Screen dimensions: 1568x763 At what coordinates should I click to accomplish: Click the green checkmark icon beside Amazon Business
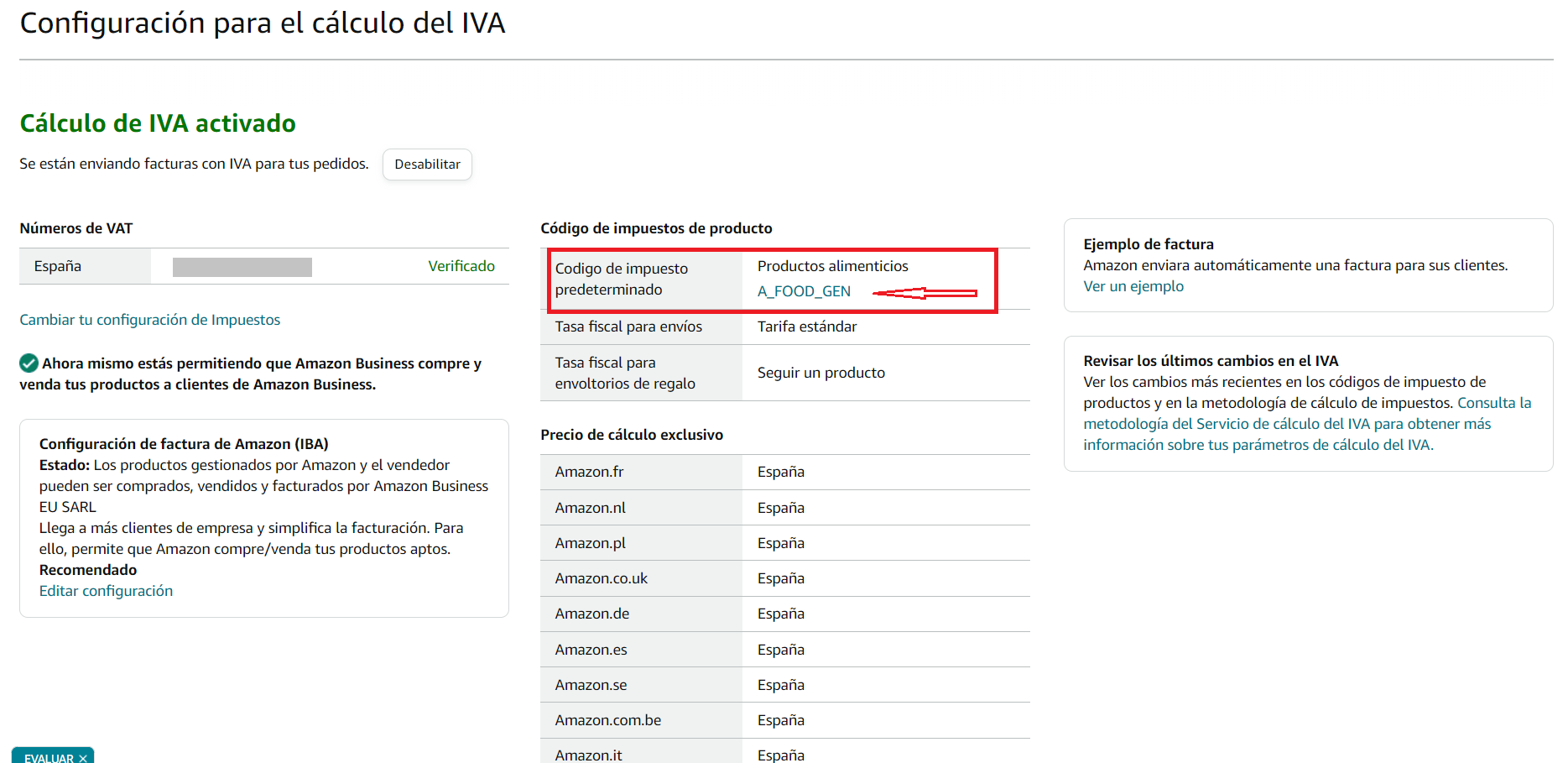pos(29,363)
